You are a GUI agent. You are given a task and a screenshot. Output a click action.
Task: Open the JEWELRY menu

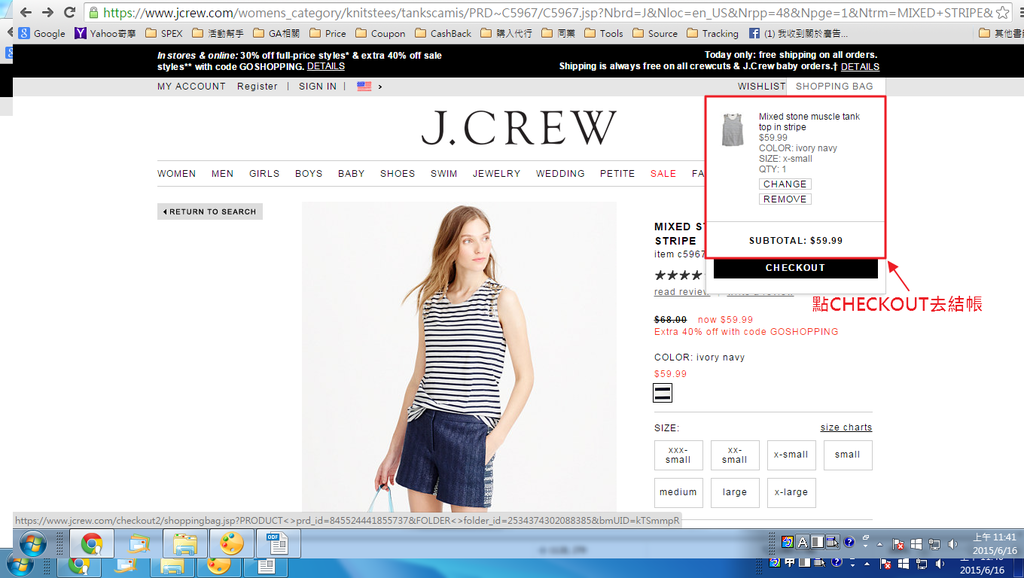(x=496, y=174)
